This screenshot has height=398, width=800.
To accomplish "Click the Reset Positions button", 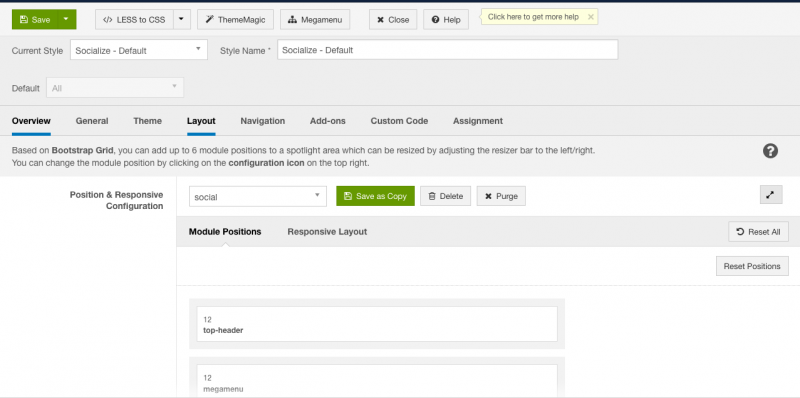I will click(752, 266).
